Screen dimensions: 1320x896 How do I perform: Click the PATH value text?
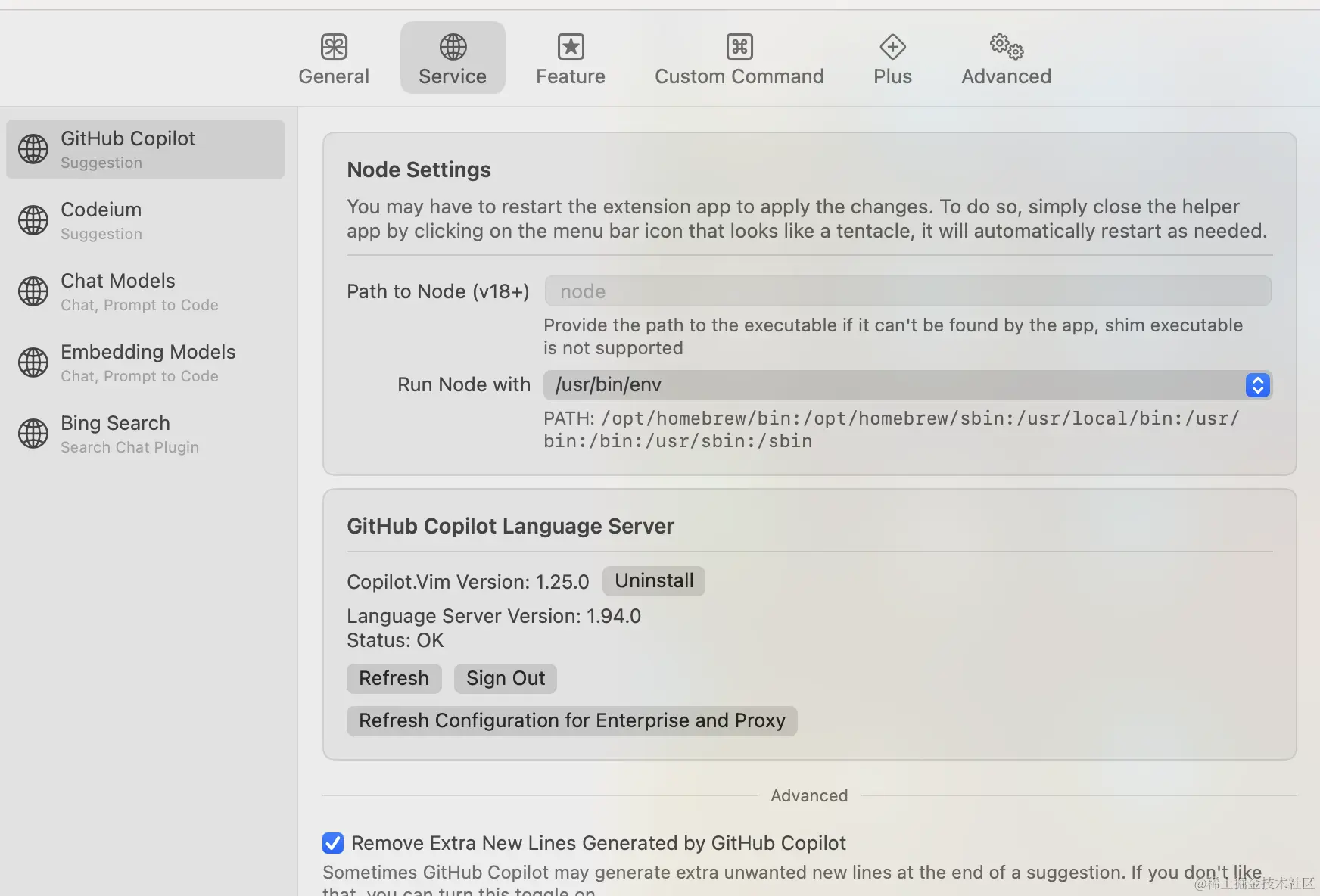coord(892,430)
